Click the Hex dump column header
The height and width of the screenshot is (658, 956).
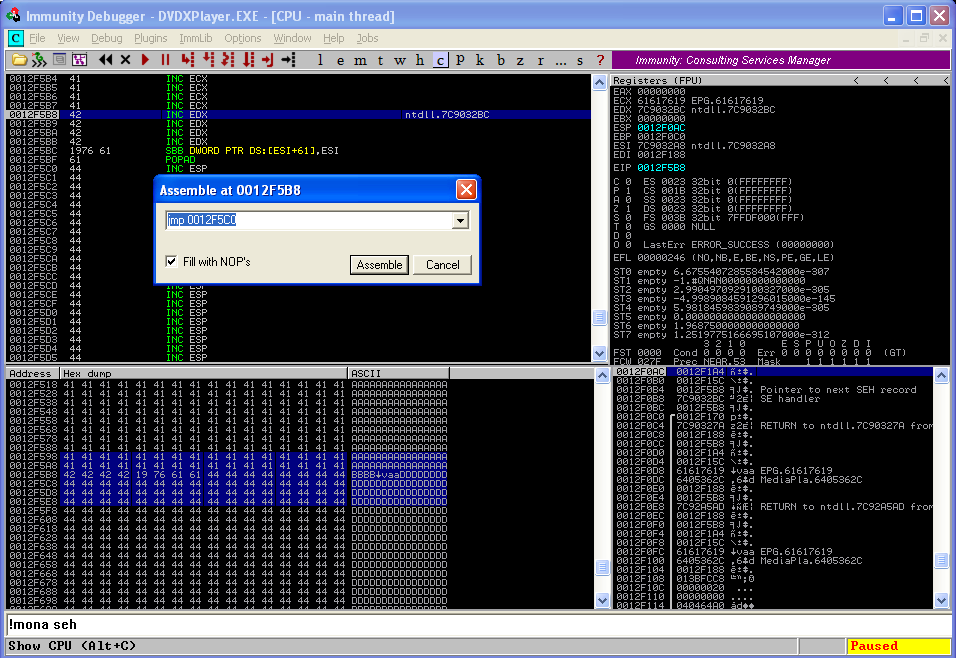click(x=203, y=373)
